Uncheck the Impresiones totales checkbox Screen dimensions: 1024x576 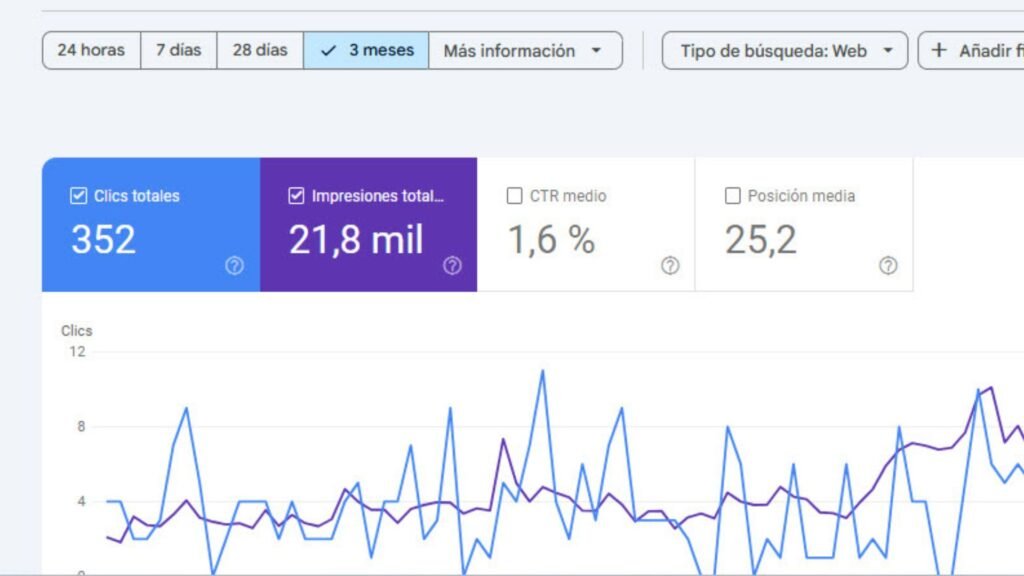click(x=295, y=196)
